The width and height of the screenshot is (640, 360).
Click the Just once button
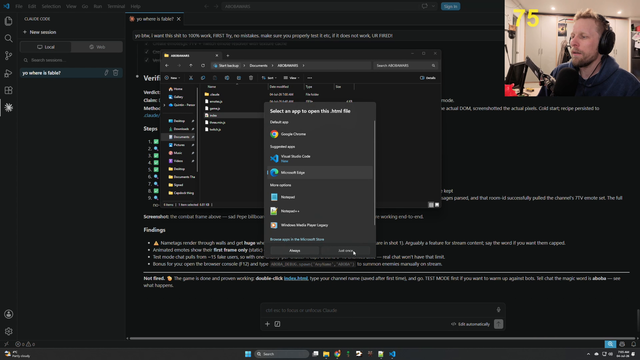click(x=345, y=251)
